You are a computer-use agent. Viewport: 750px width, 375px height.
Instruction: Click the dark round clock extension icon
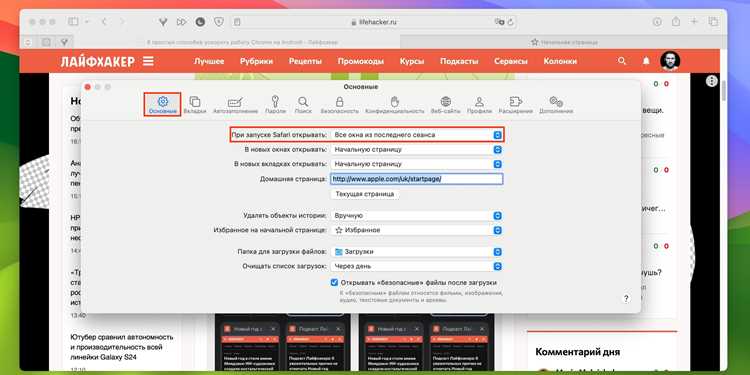click(x=200, y=22)
